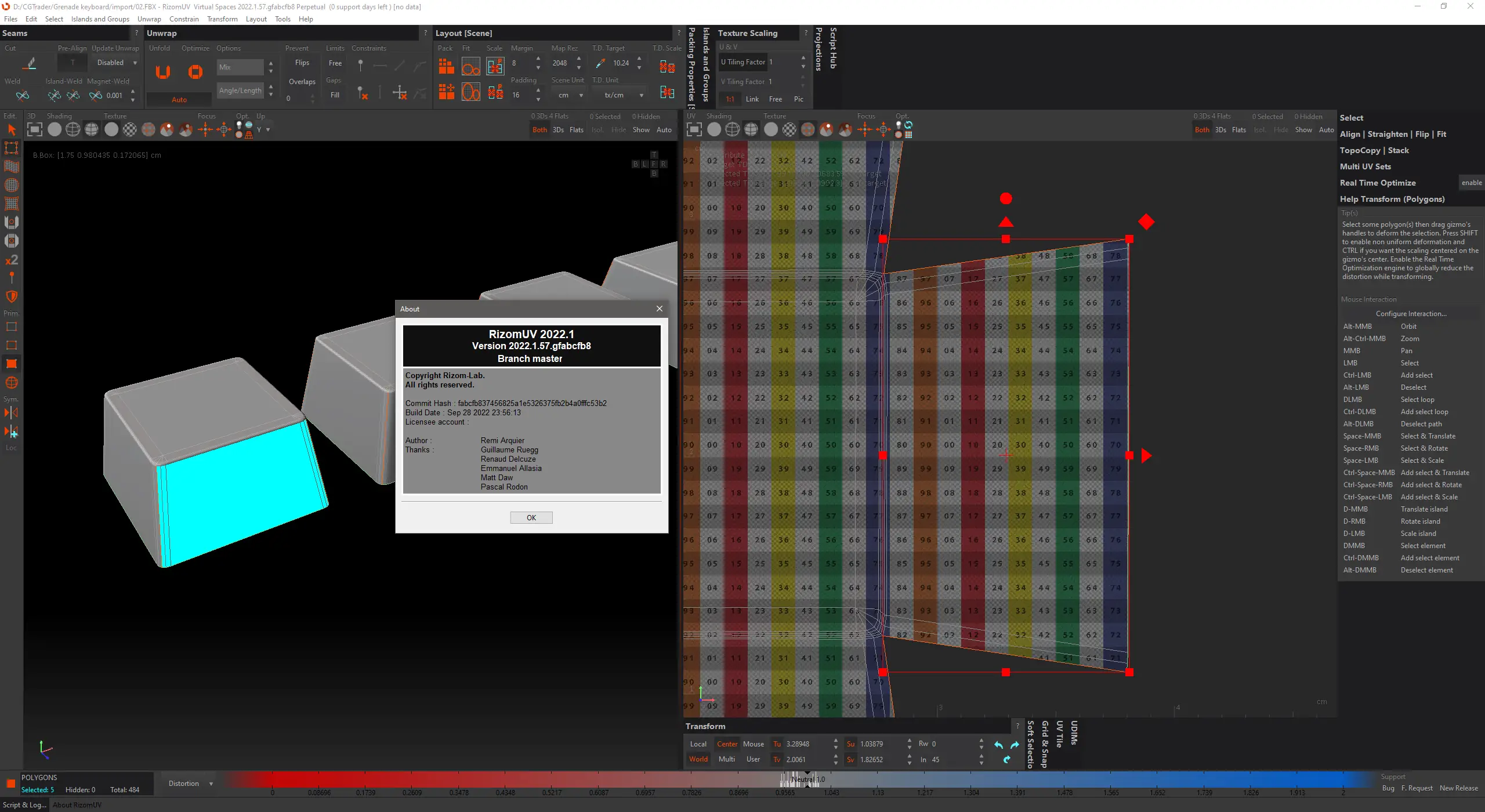
Task: Toggle Overlaps prevention option
Action: [302, 82]
